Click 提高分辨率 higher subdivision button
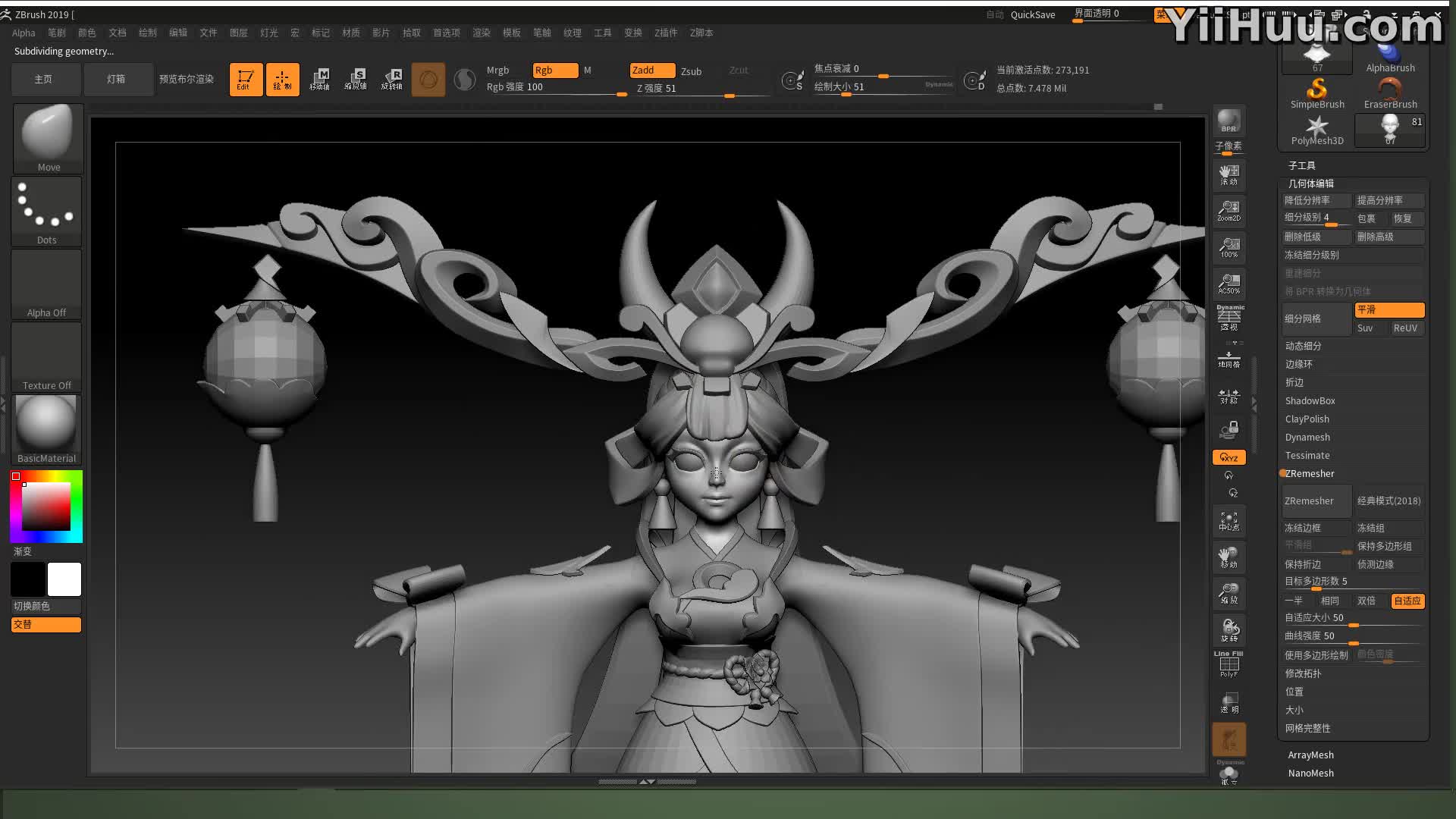 coord(1389,200)
